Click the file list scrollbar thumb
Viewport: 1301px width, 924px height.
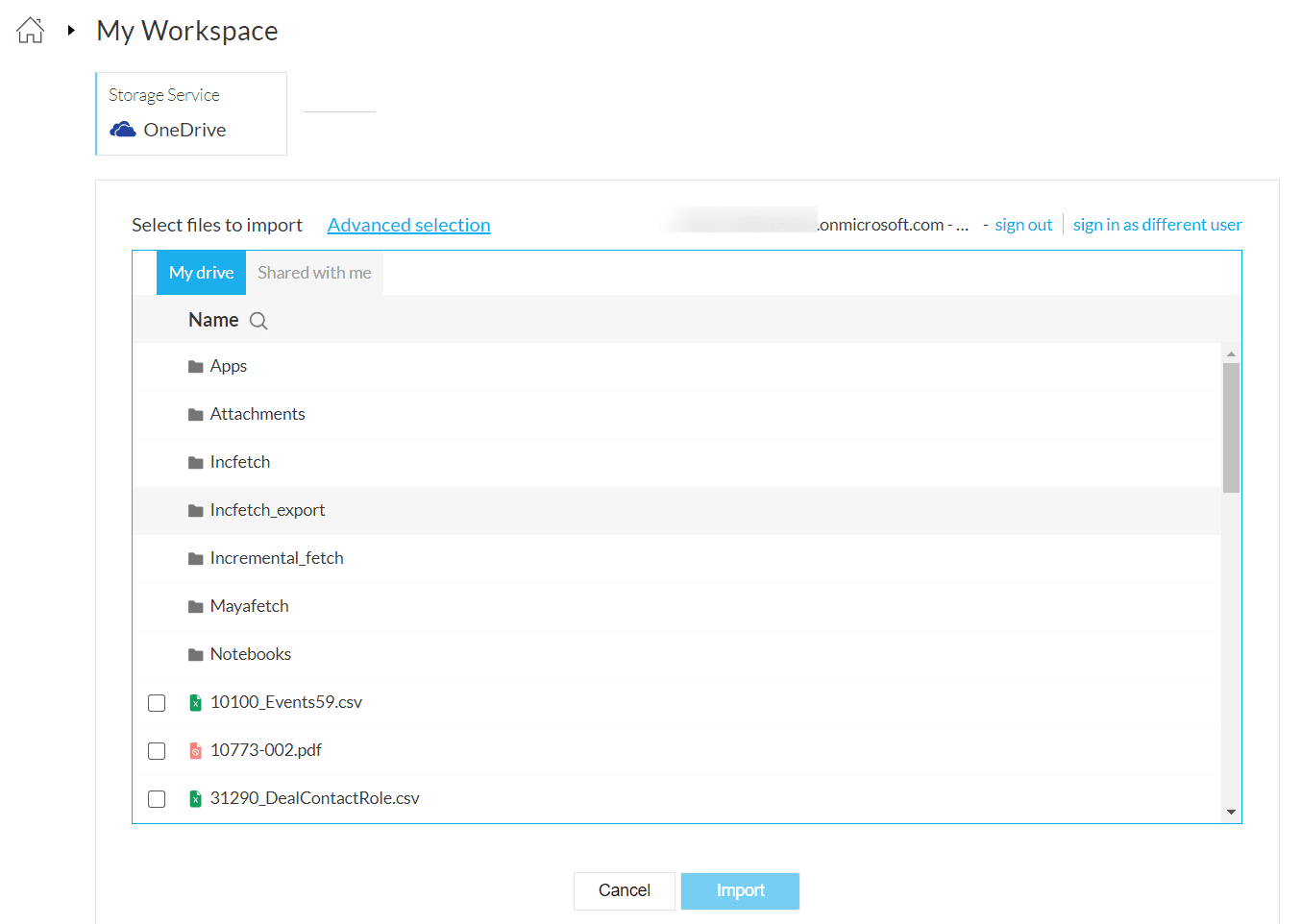[1231, 427]
